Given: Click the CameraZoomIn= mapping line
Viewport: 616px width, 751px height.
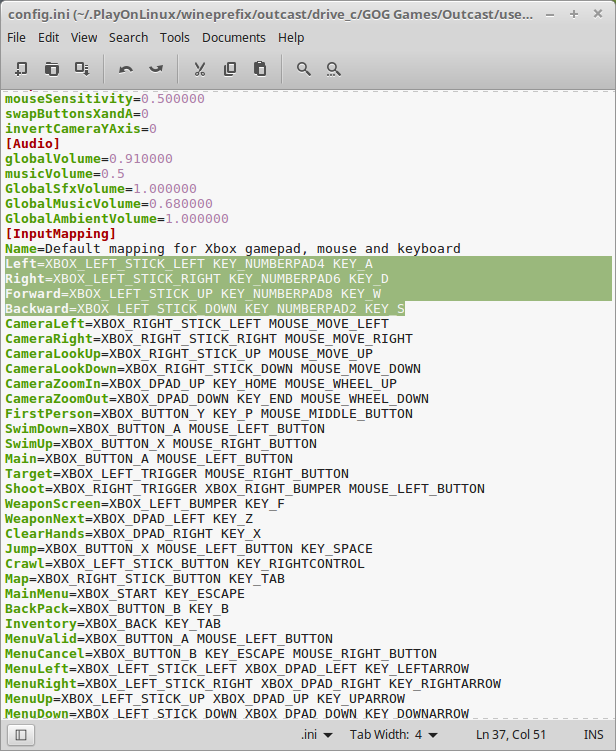Looking at the screenshot, I should [201, 384].
